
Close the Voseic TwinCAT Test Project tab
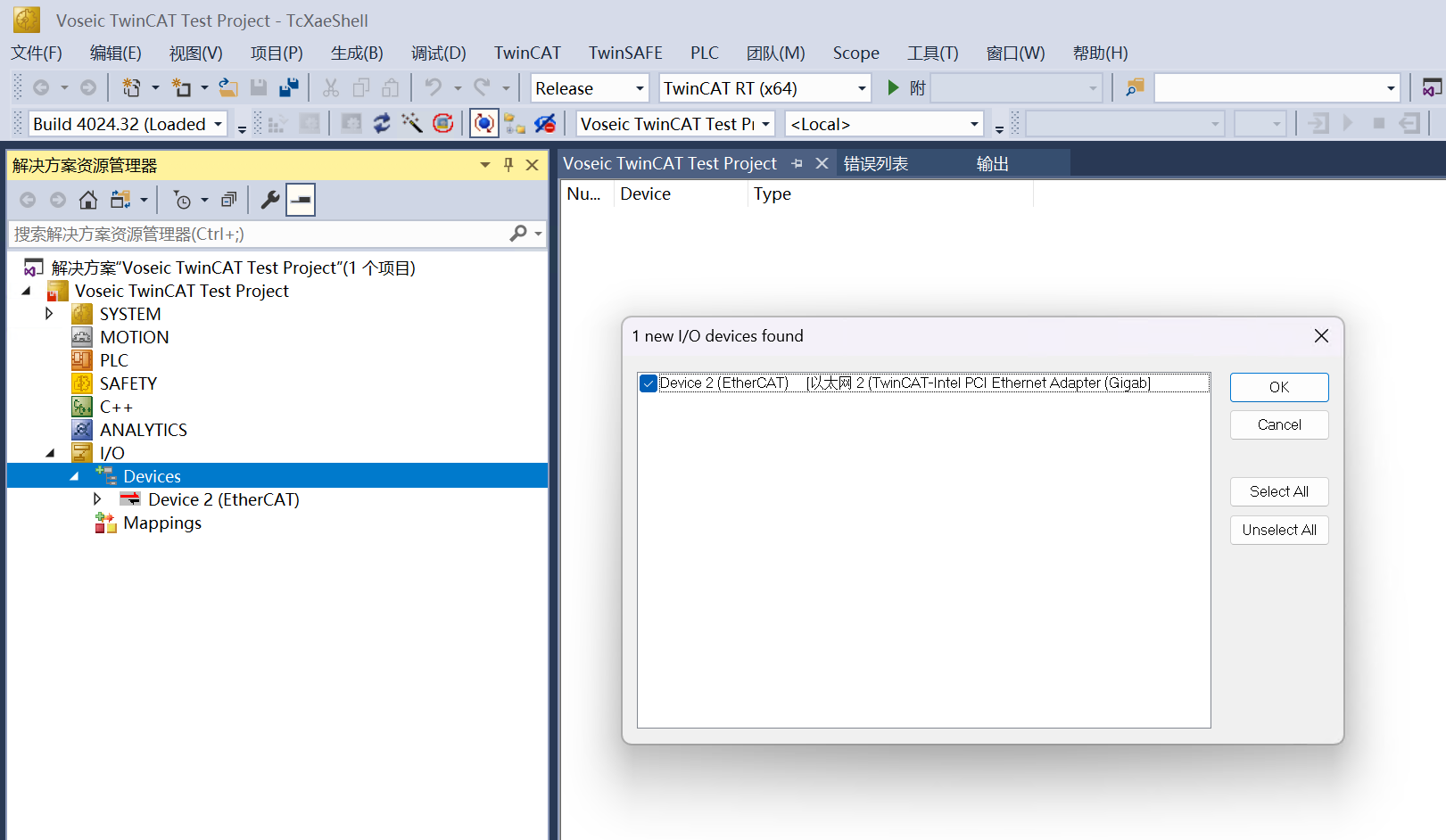822,163
